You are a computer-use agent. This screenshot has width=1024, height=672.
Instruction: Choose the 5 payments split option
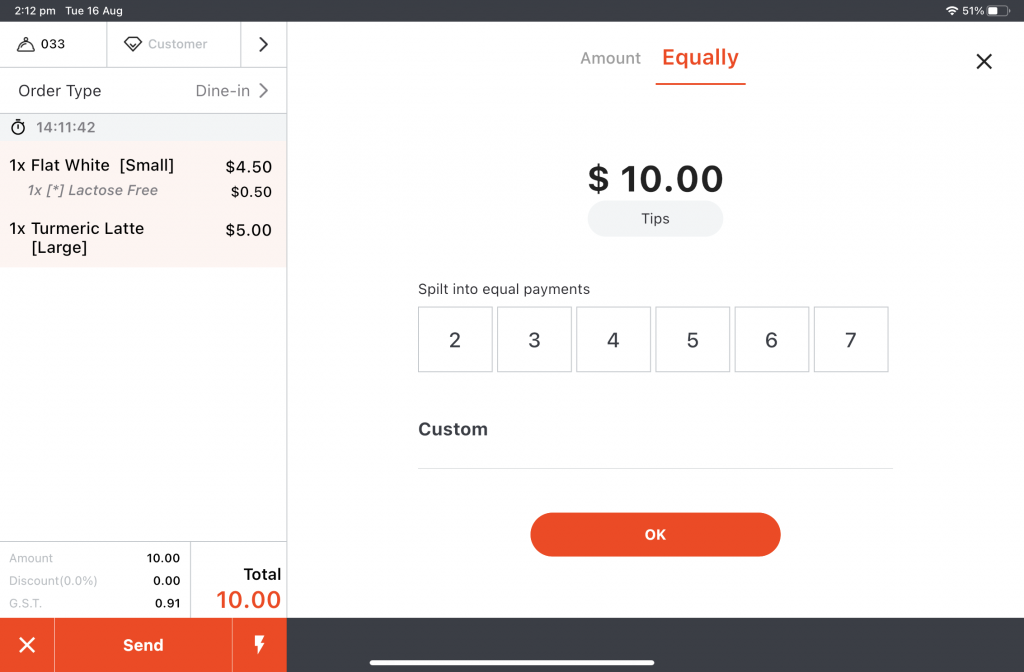tap(692, 340)
